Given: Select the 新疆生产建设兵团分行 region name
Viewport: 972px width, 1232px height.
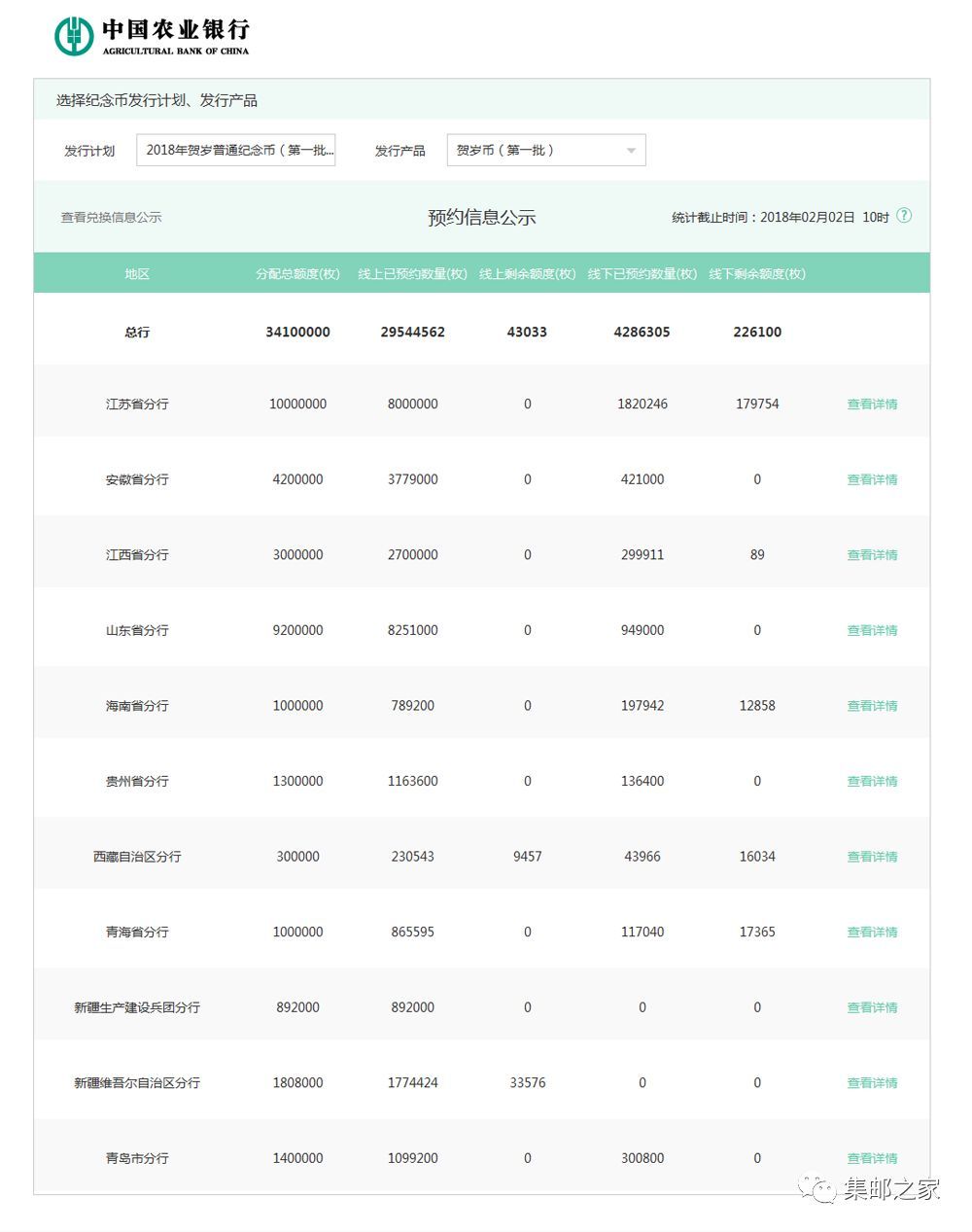Looking at the screenshot, I should point(137,1007).
